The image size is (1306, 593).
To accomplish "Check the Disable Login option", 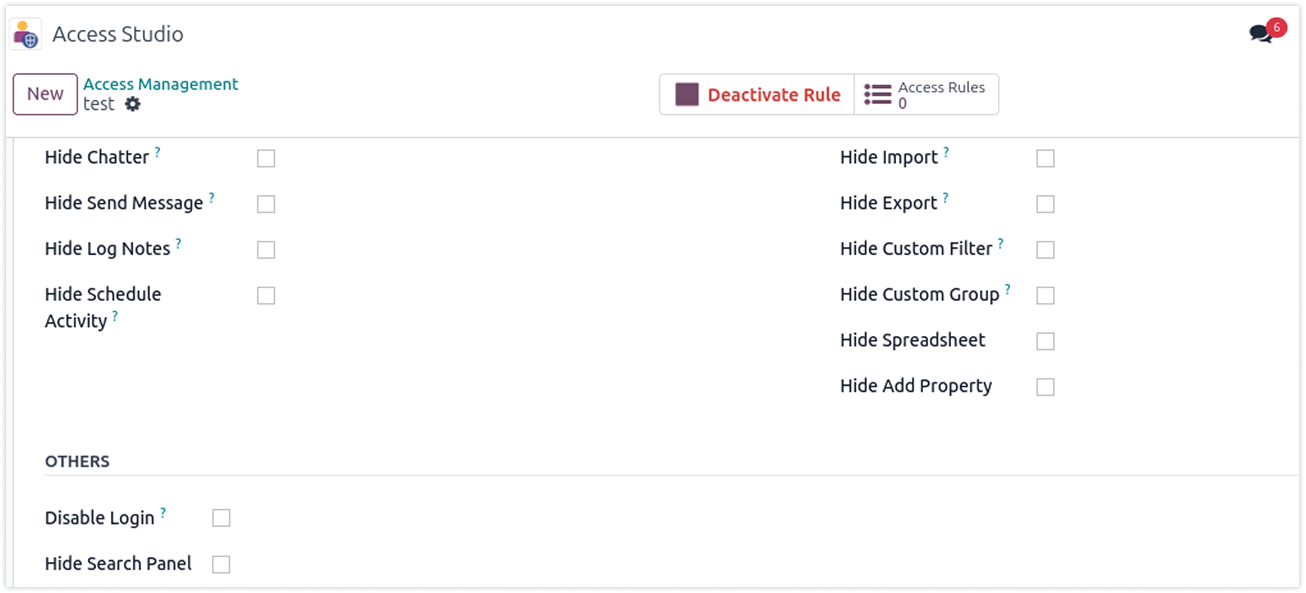I will pyautogui.click(x=221, y=518).
